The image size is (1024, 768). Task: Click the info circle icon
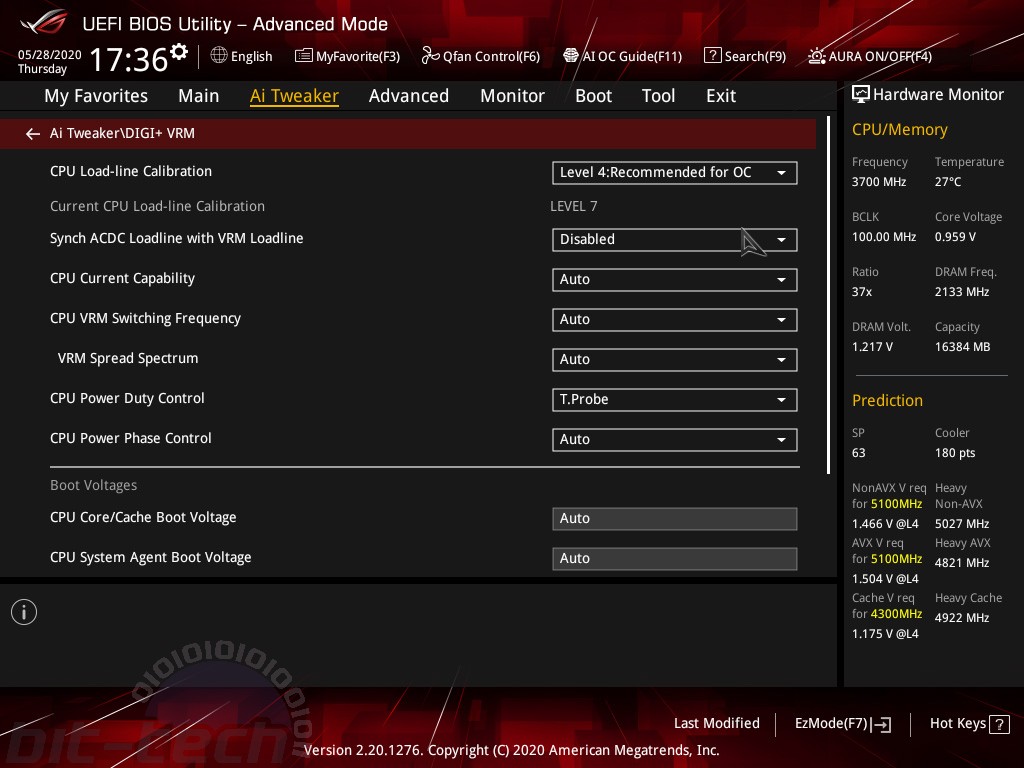[24, 612]
